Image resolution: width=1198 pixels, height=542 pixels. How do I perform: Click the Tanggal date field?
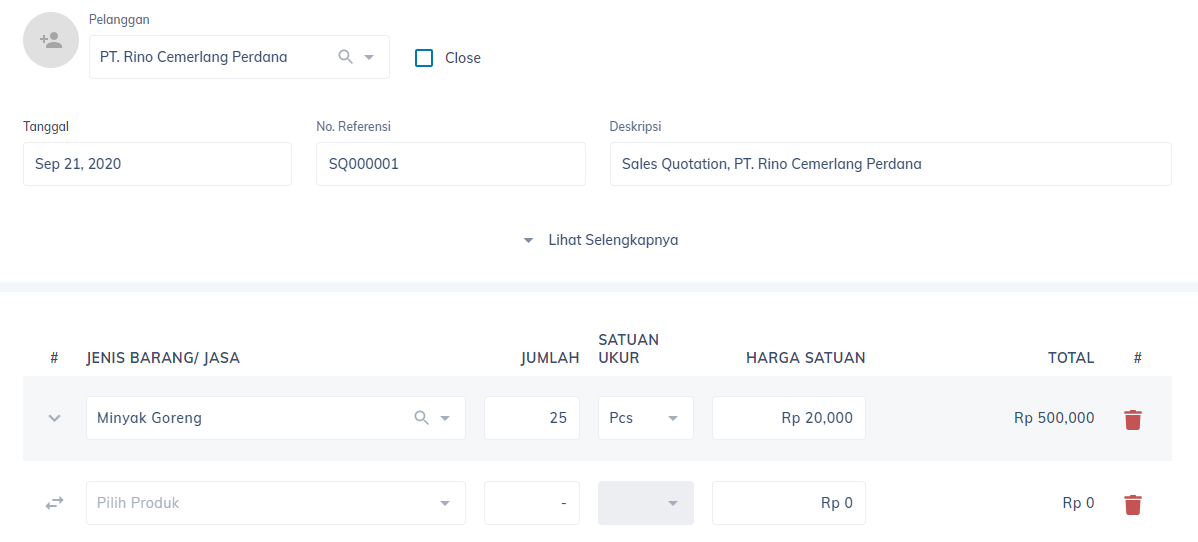(x=157, y=164)
